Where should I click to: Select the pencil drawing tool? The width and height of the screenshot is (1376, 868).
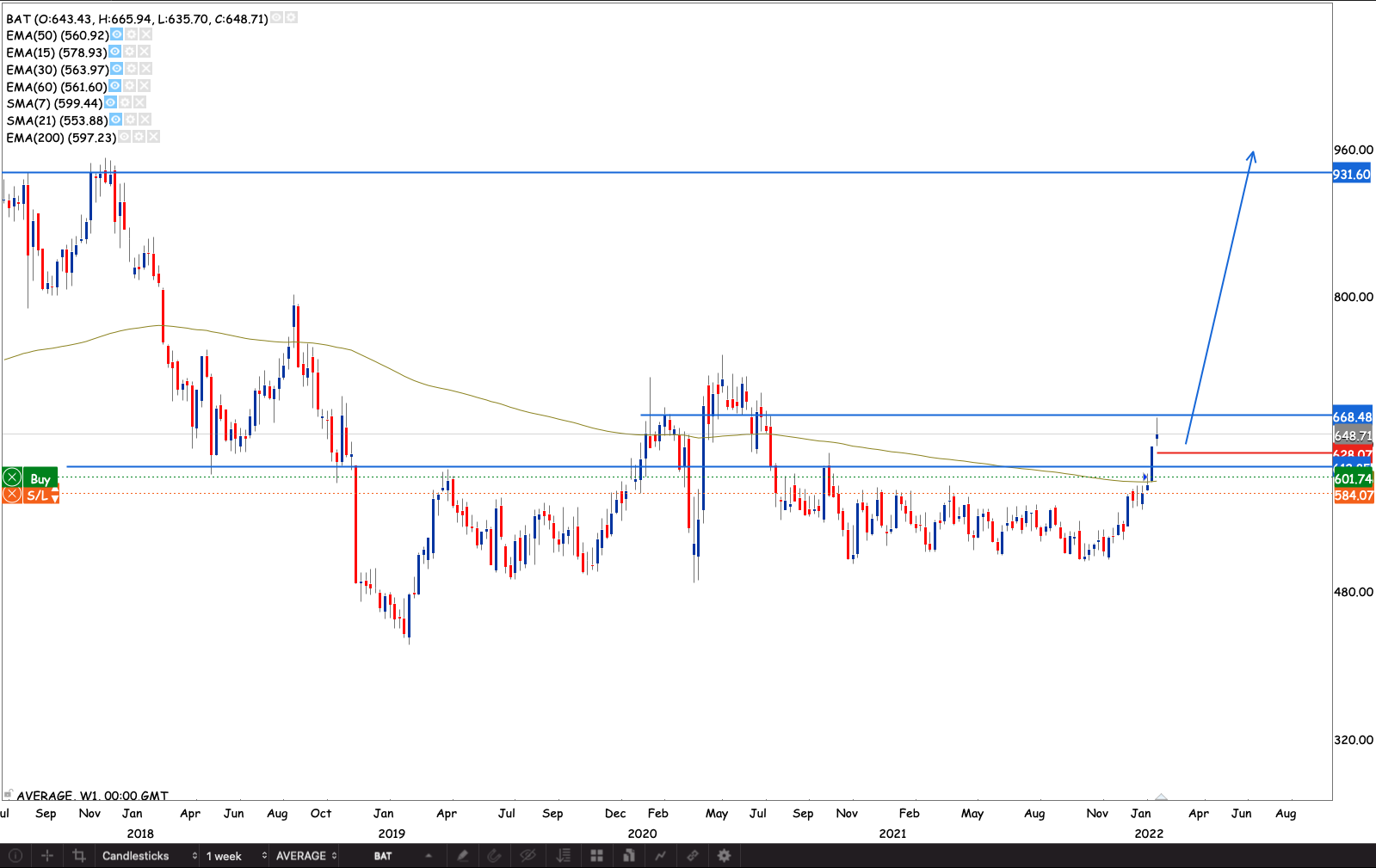tap(462, 855)
